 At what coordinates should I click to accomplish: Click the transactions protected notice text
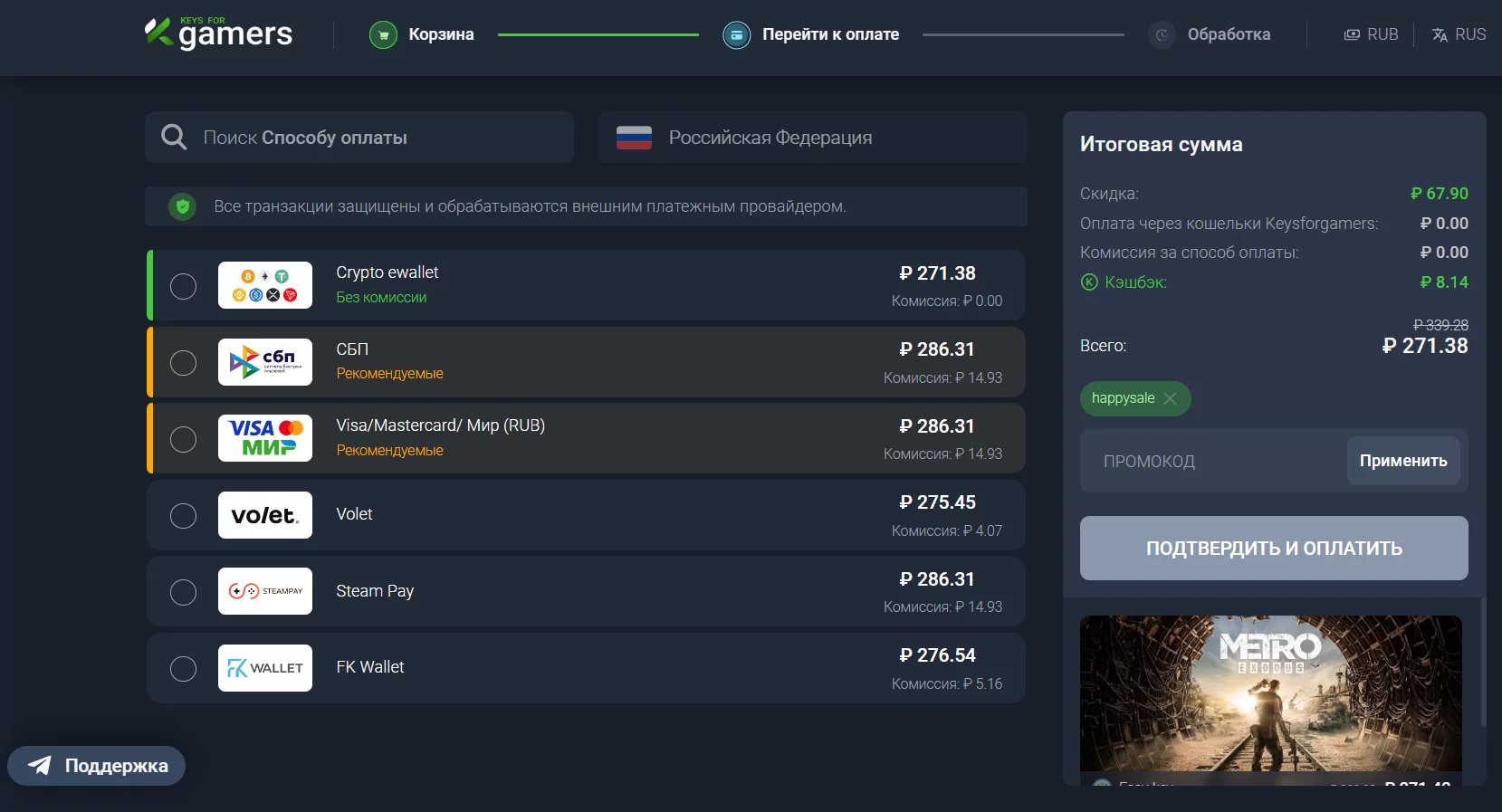pyautogui.click(x=530, y=206)
